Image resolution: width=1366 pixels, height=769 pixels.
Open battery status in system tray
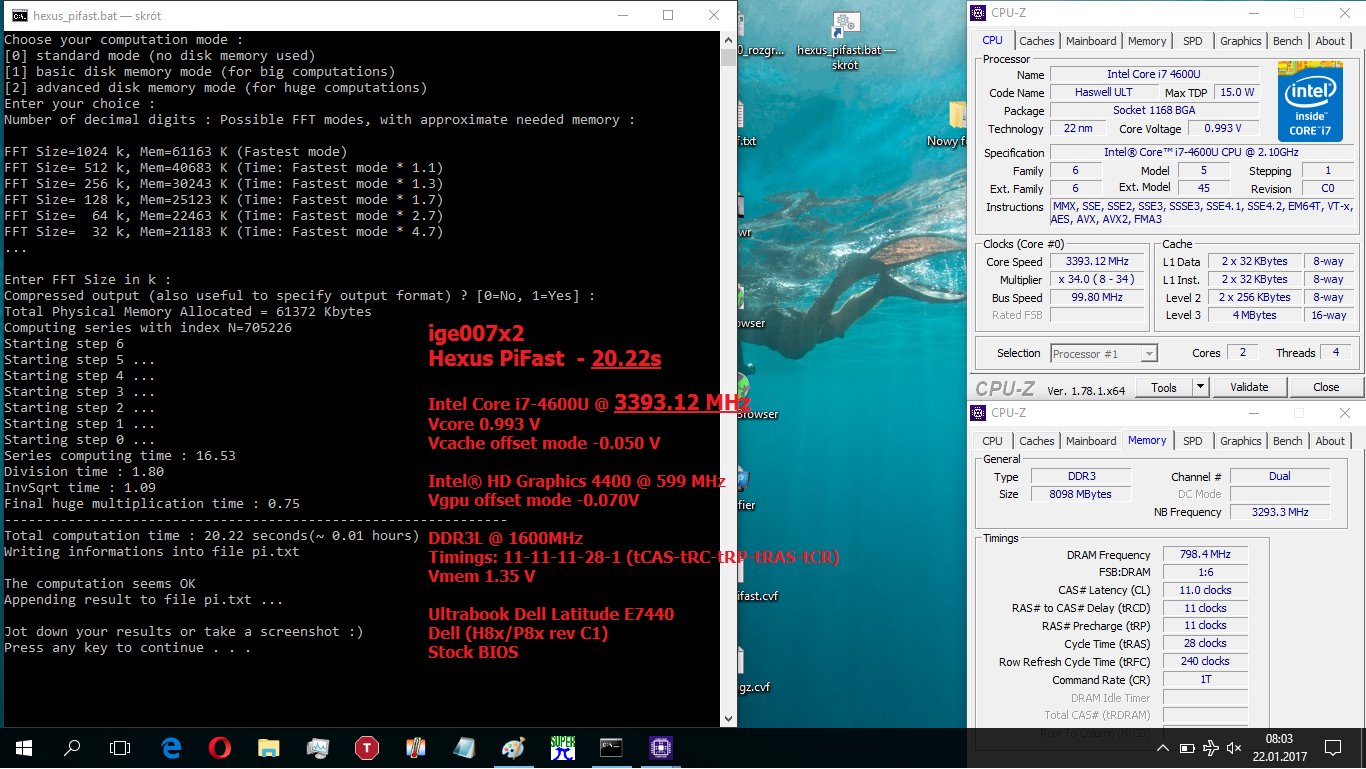[x=1187, y=747]
